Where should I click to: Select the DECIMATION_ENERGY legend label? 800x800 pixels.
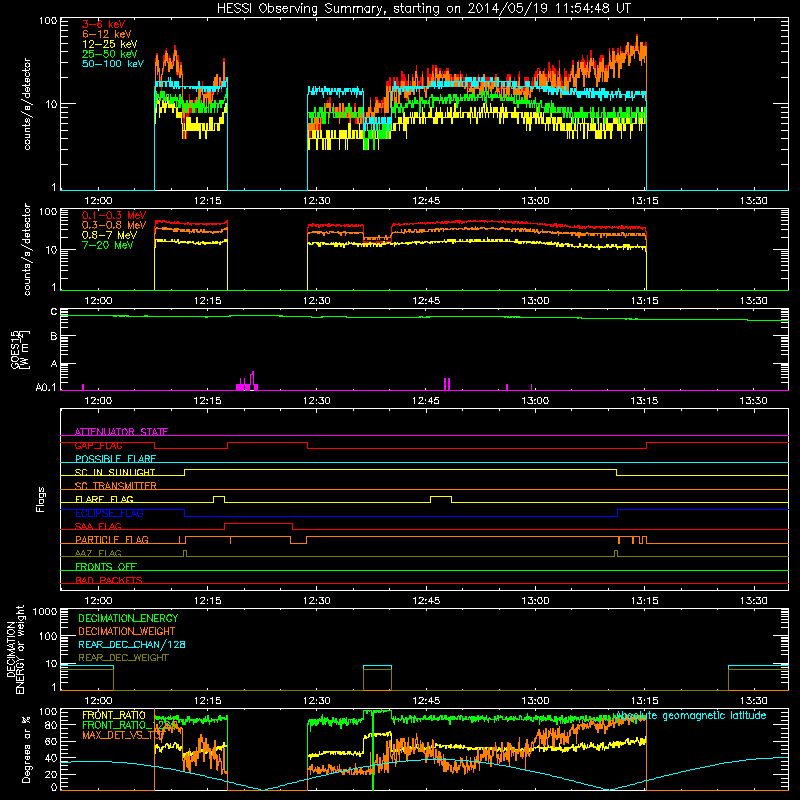point(128,618)
